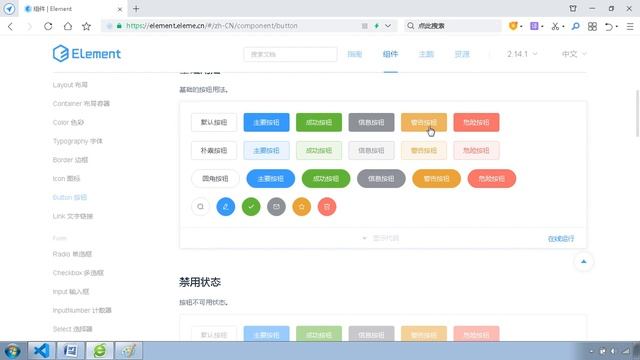The width and height of the screenshot is (640, 360).
Task: Click the red circular delete button
Action: 327,207
